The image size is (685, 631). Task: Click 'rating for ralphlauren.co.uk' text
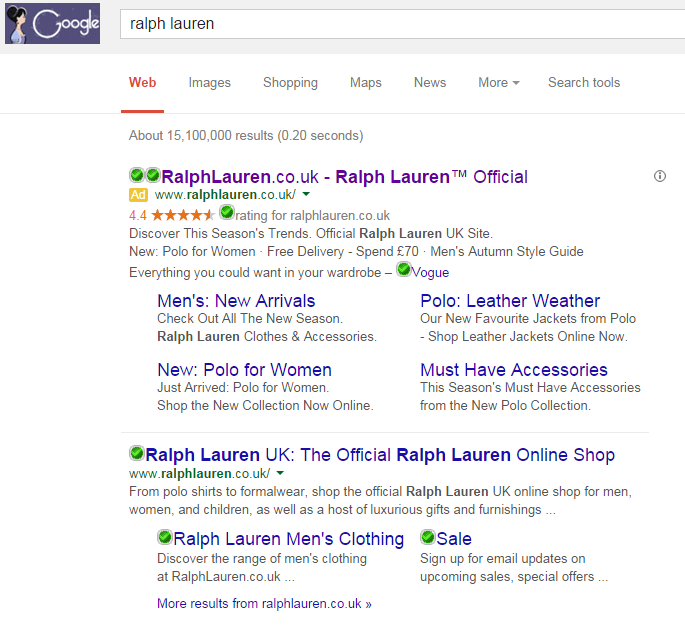[313, 215]
